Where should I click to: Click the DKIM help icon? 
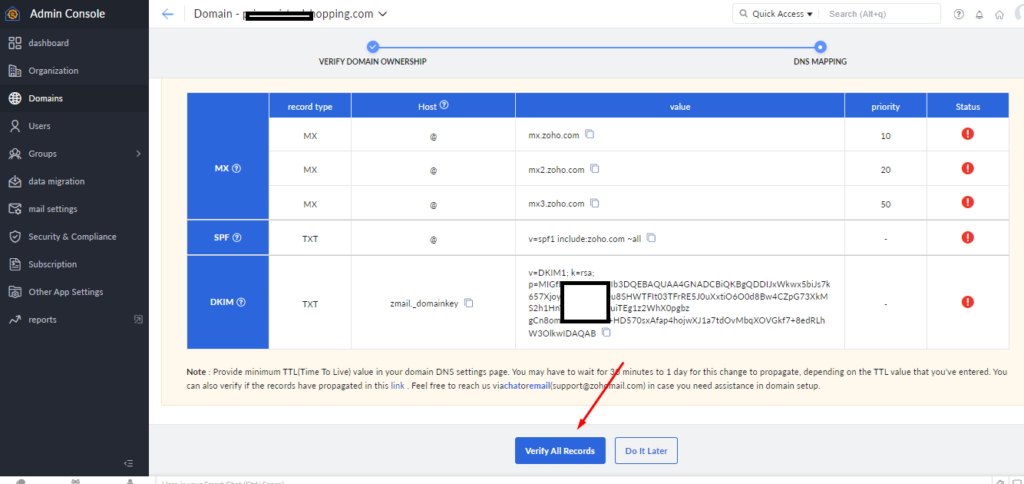[x=241, y=302]
